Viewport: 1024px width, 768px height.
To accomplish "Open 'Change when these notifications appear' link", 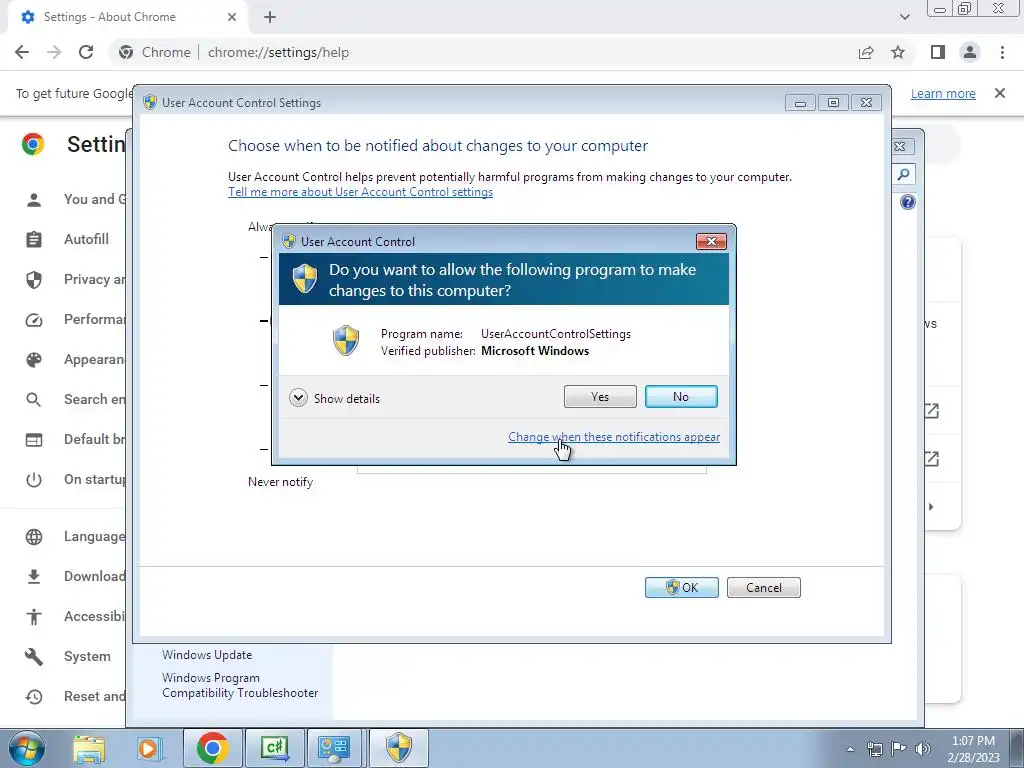I will pos(614,437).
